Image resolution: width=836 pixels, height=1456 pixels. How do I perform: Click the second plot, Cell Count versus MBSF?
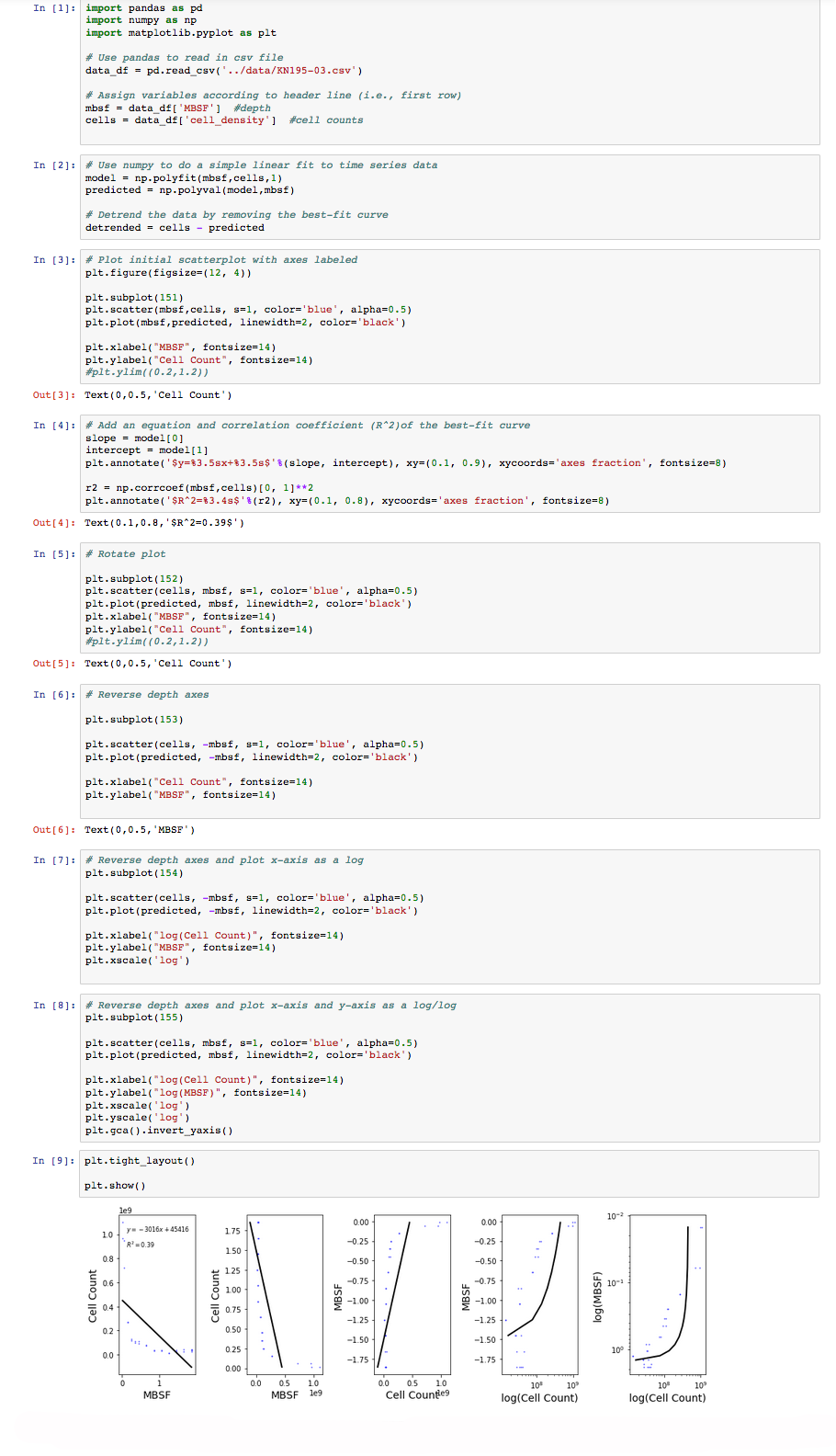[x=285, y=1291]
